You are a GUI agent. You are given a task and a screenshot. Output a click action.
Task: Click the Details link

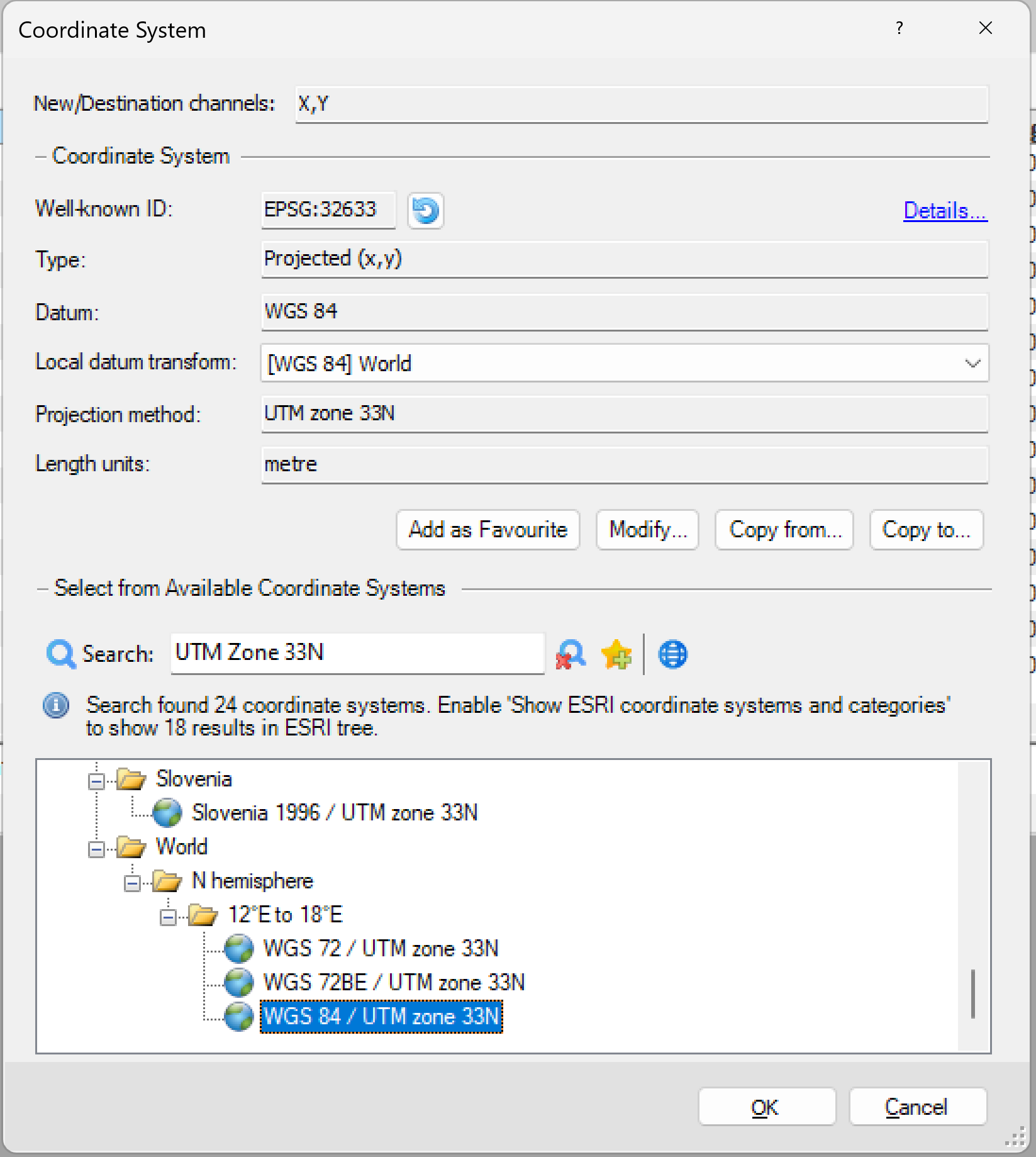click(944, 211)
